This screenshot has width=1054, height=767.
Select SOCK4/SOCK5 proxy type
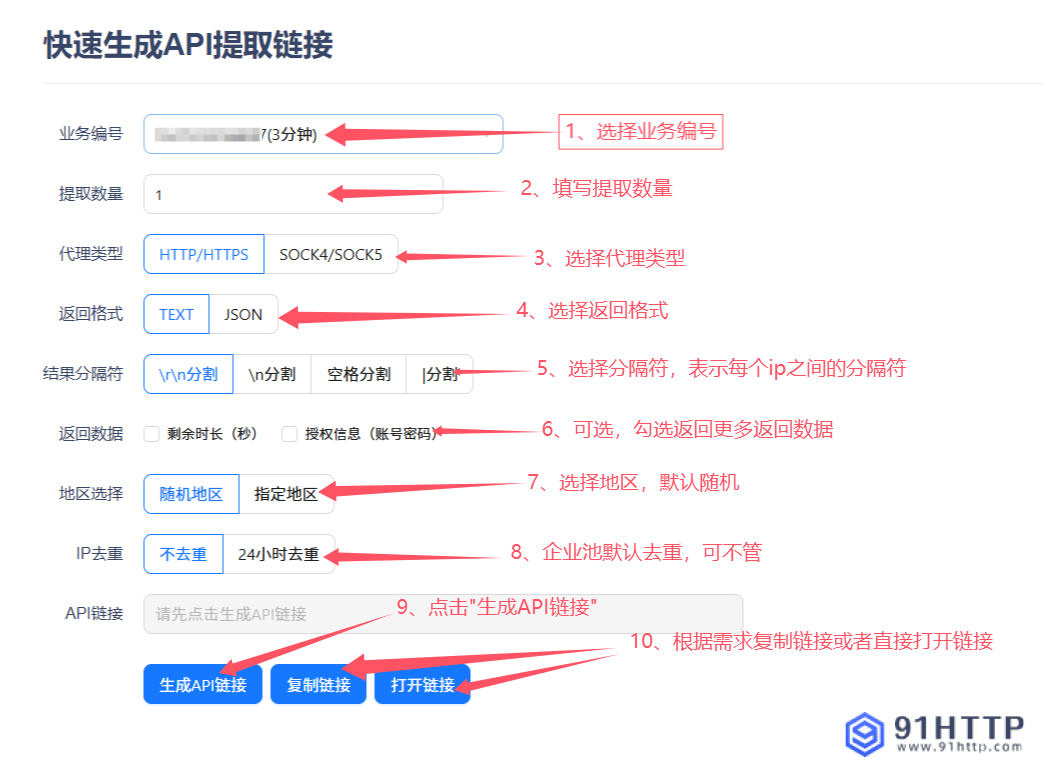point(330,254)
